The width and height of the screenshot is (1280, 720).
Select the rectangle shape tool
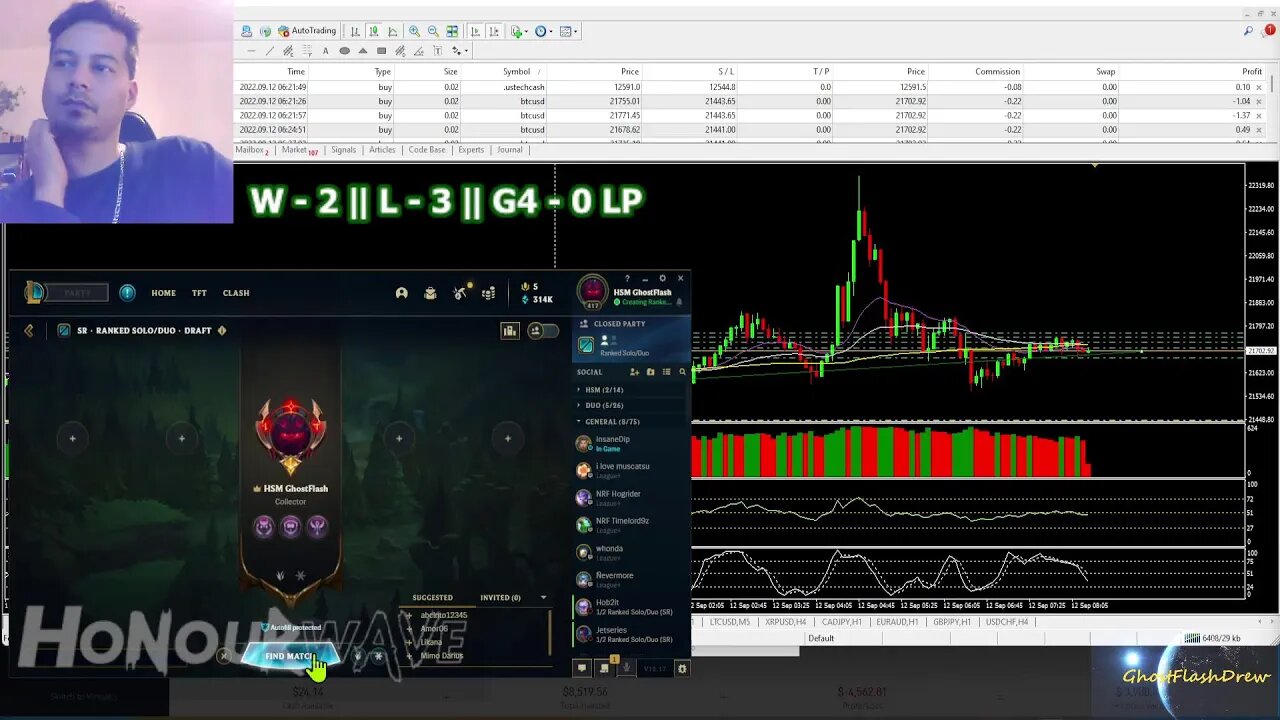click(381, 51)
